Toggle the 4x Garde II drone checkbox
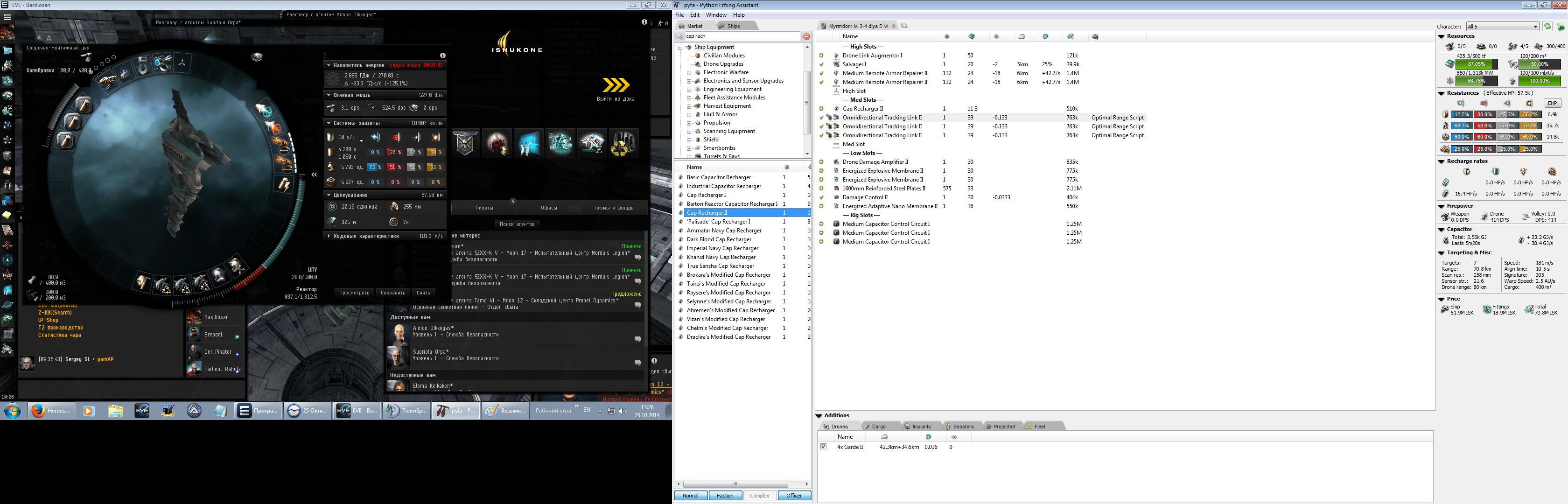The image size is (1568, 504). (824, 447)
